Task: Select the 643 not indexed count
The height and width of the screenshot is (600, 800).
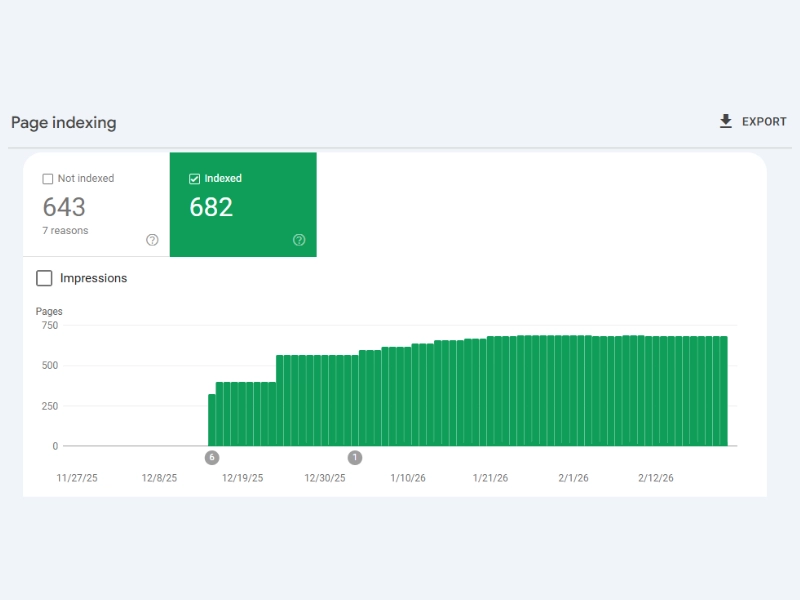Action: [64, 207]
